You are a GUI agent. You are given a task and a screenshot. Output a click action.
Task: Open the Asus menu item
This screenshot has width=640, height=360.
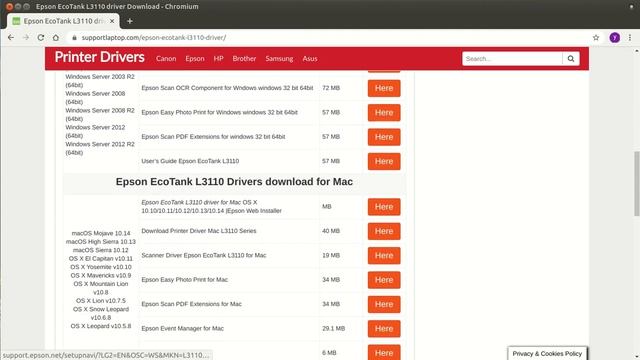[310, 59]
